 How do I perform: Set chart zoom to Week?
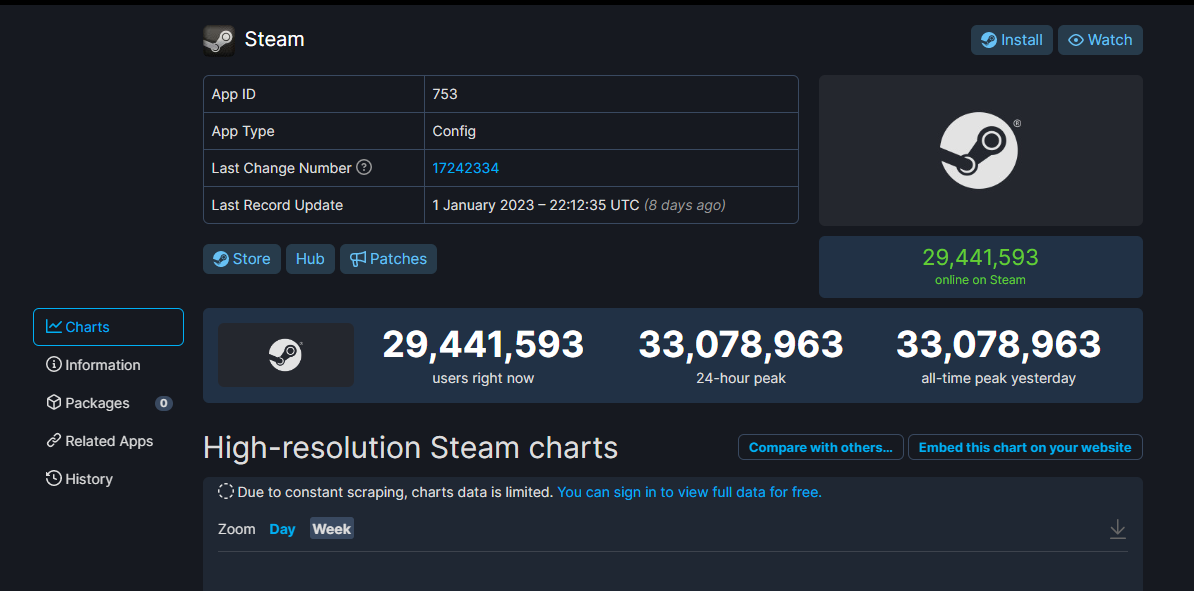coord(331,529)
